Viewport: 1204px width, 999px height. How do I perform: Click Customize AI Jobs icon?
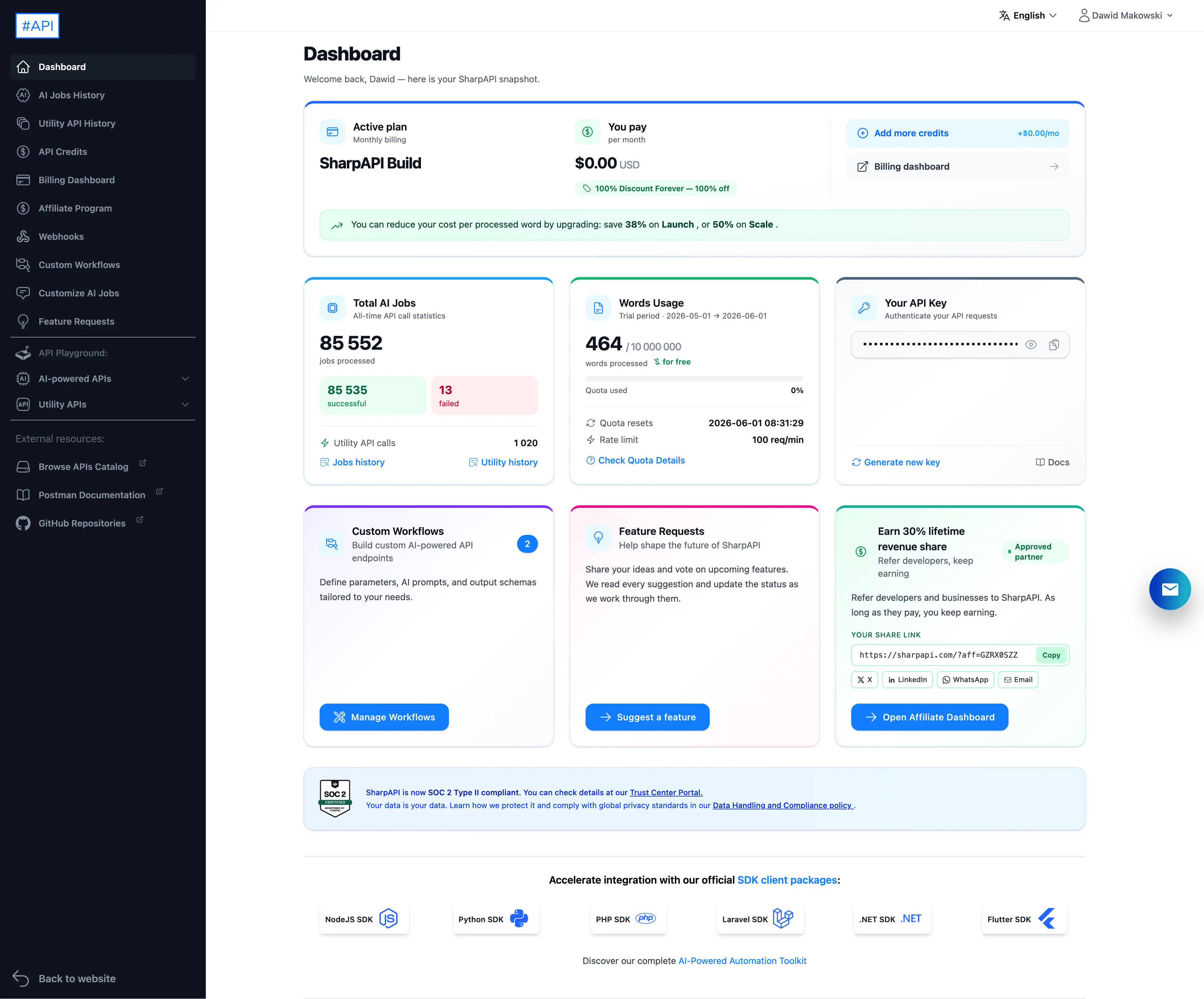pyautogui.click(x=23, y=293)
